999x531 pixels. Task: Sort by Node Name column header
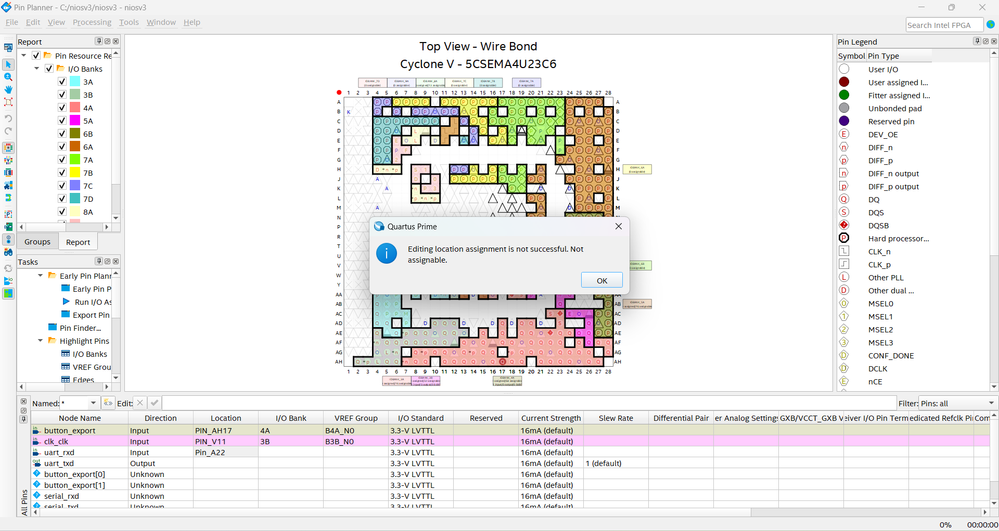click(x=80, y=418)
